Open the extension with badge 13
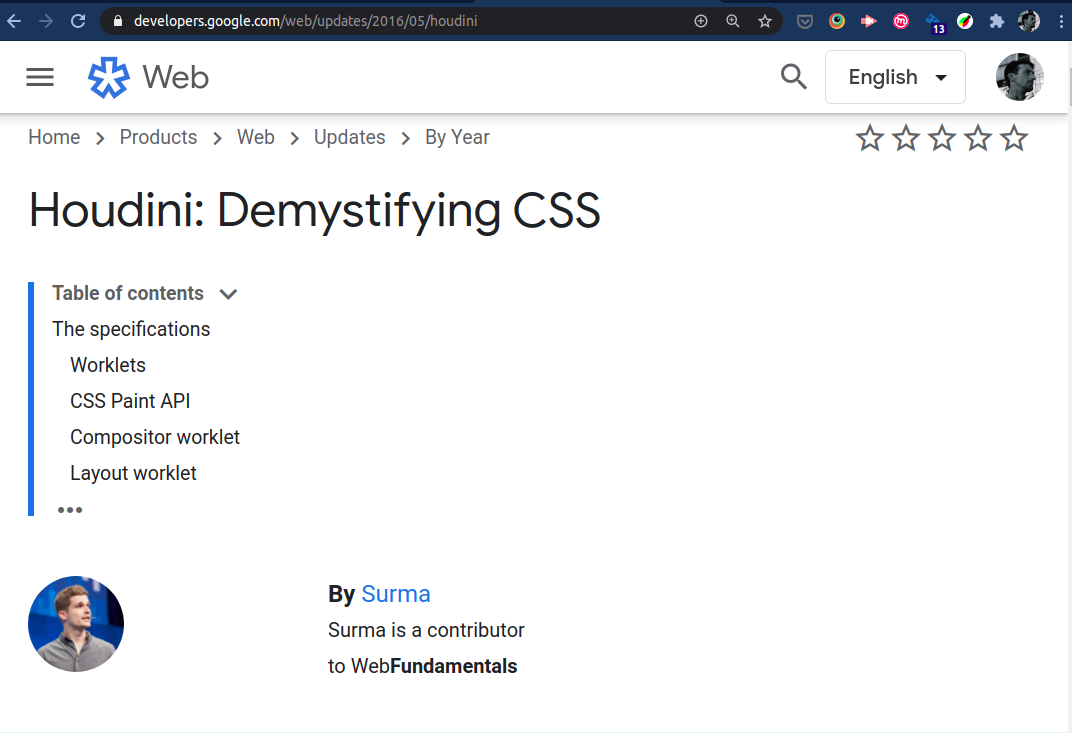 point(935,23)
